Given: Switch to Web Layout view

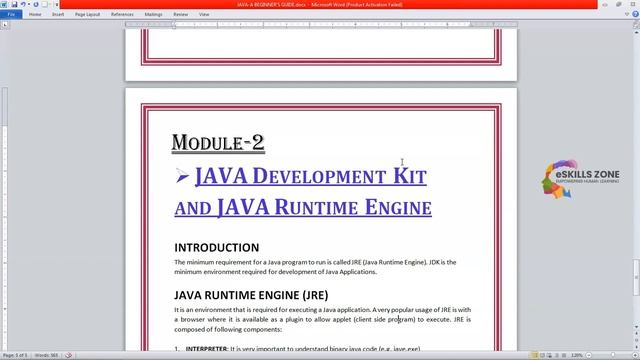Looking at the screenshot, I should [x=549, y=356].
